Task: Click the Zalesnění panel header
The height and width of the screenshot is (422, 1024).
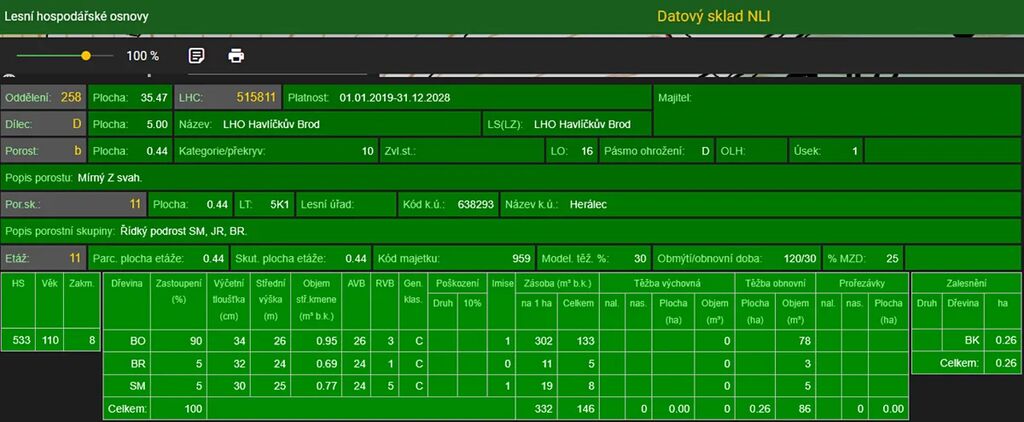Action: 964,284
